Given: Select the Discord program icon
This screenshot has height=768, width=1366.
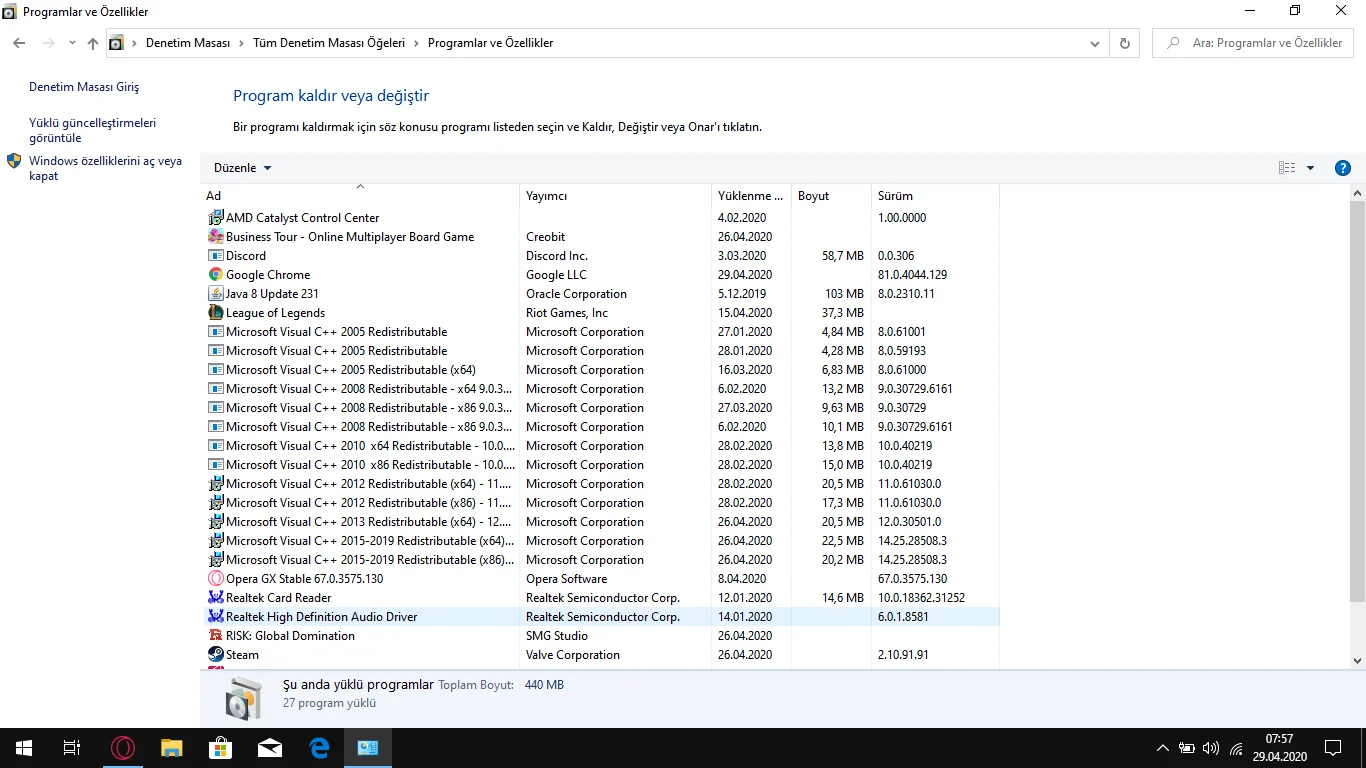Looking at the screenshot, I should 215,256.
